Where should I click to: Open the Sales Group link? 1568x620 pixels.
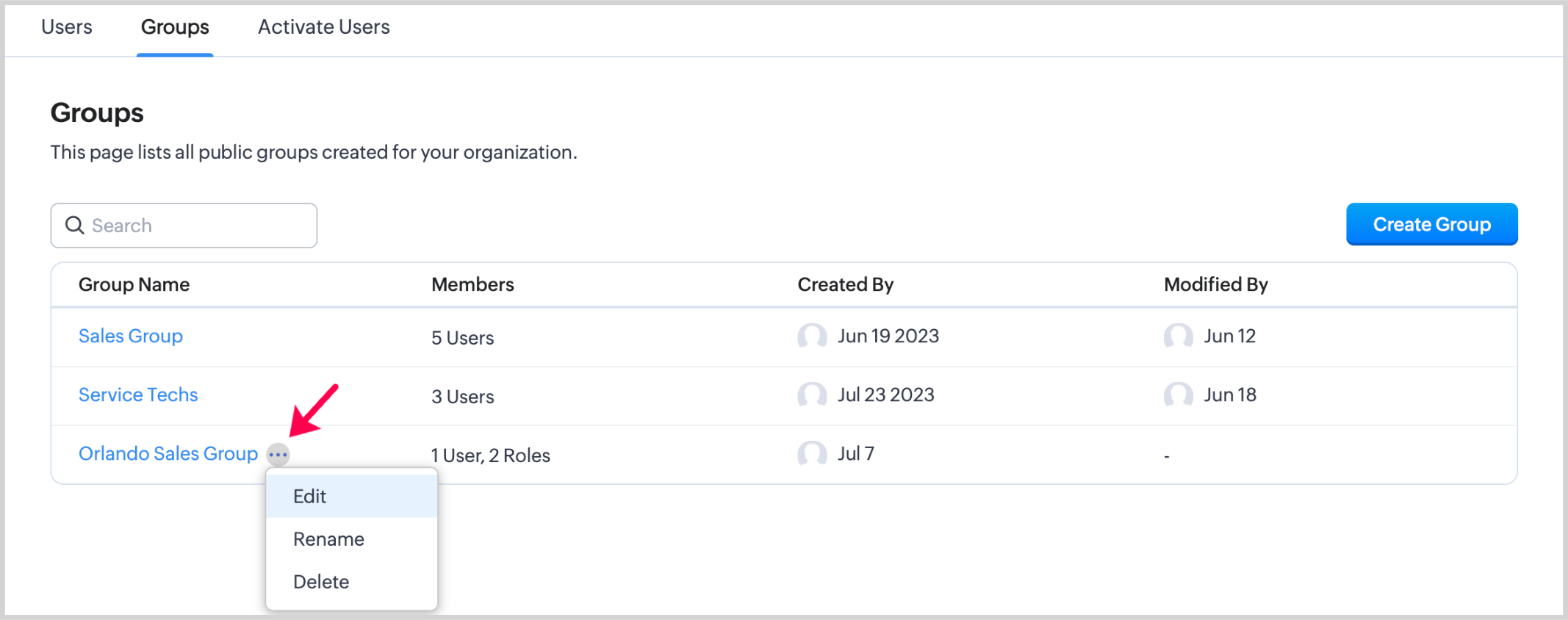coord(131,336)
